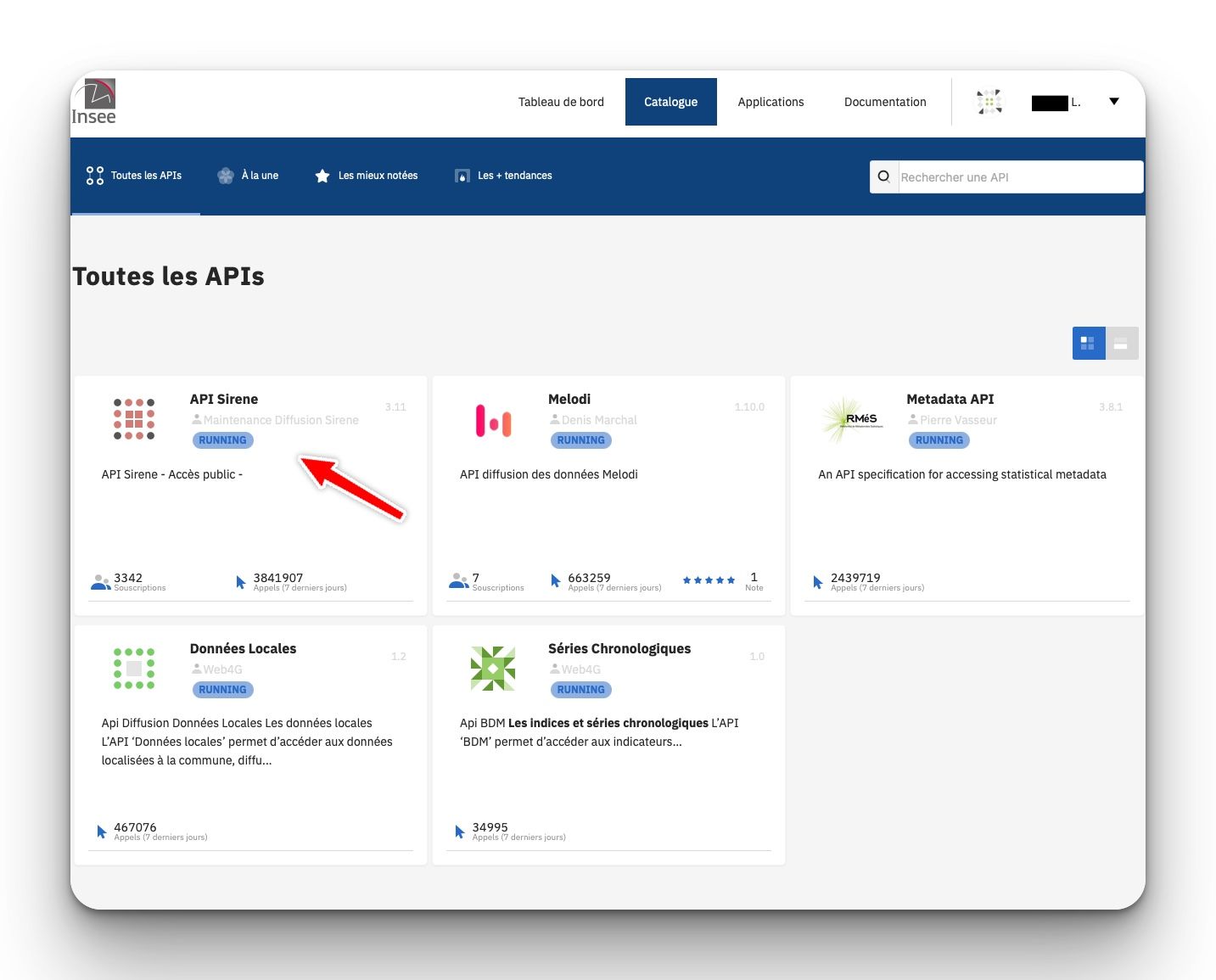Click the Données Locales green dots icon

[x=134, y=668]
